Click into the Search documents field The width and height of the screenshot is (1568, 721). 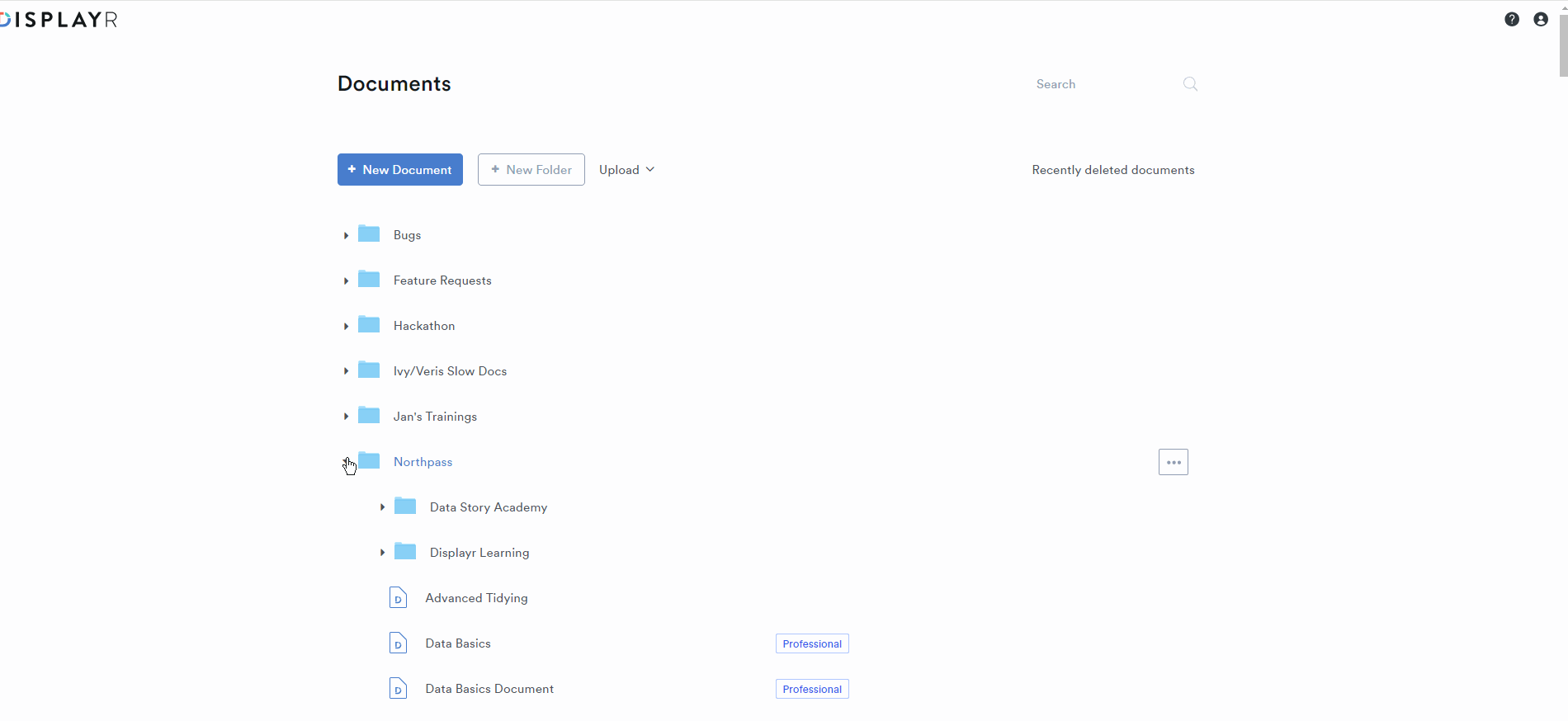tap(1102, 84)
